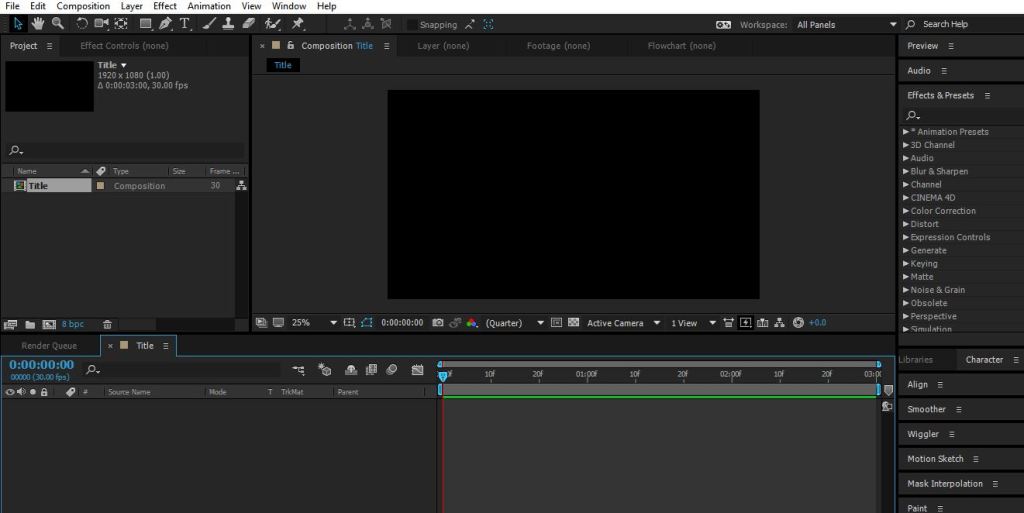
Task: Switch to the Render Queue tab
Action: coord(50,346)
